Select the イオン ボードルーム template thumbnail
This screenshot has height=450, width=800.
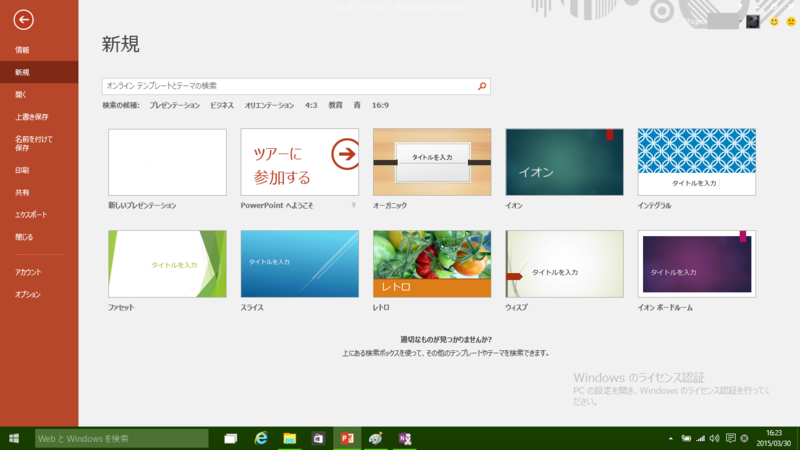[696, 264]
